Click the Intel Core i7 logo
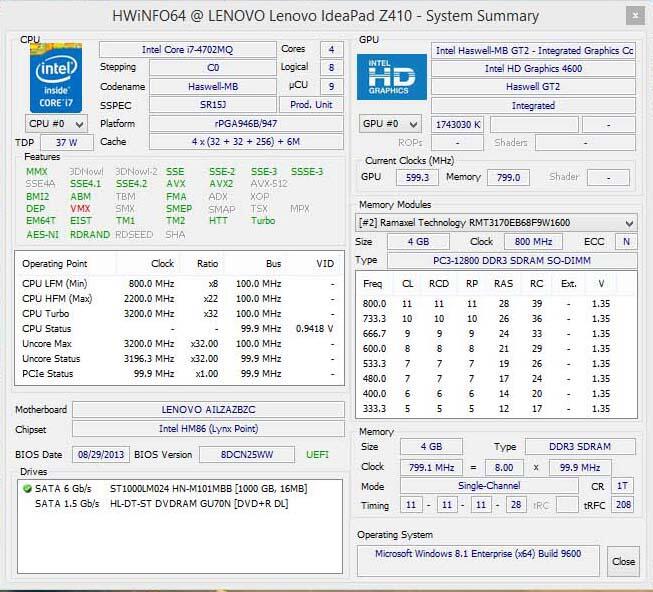The height and width of the screenshot is (592, 653). tap(57, 76)
